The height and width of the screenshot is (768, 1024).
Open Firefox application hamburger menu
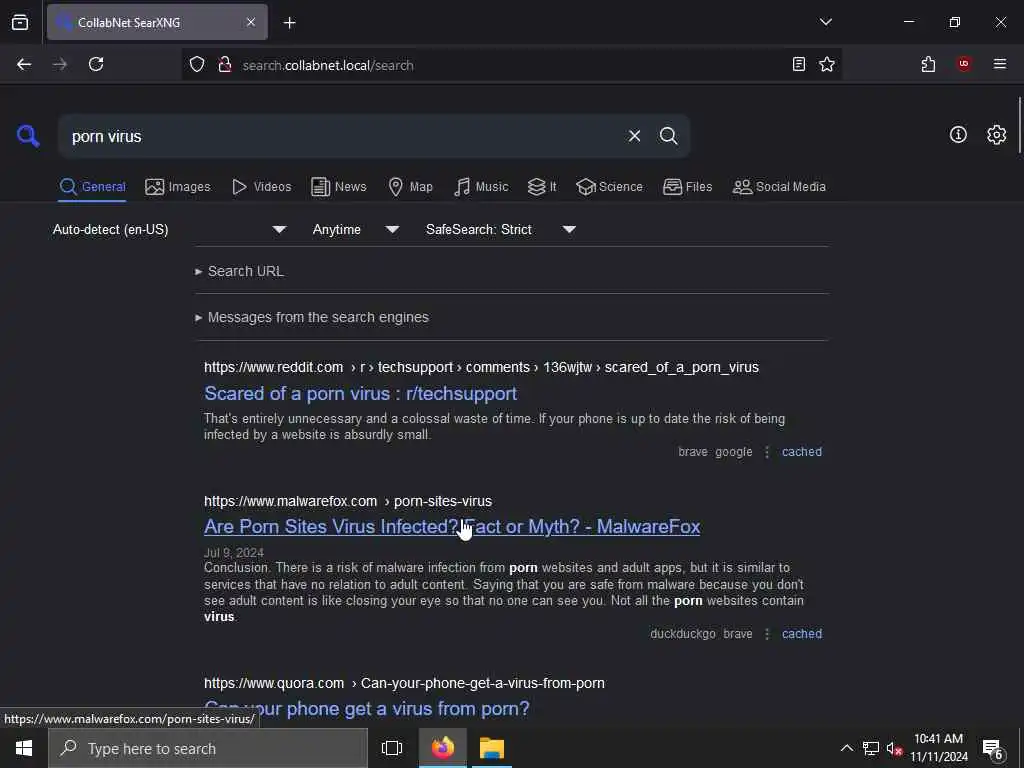(1000, 64)
